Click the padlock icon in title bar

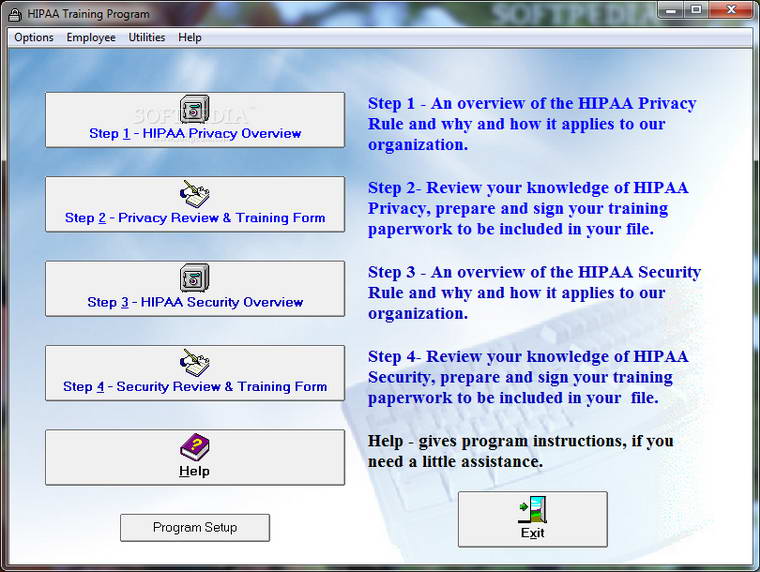tap(15, 15)
